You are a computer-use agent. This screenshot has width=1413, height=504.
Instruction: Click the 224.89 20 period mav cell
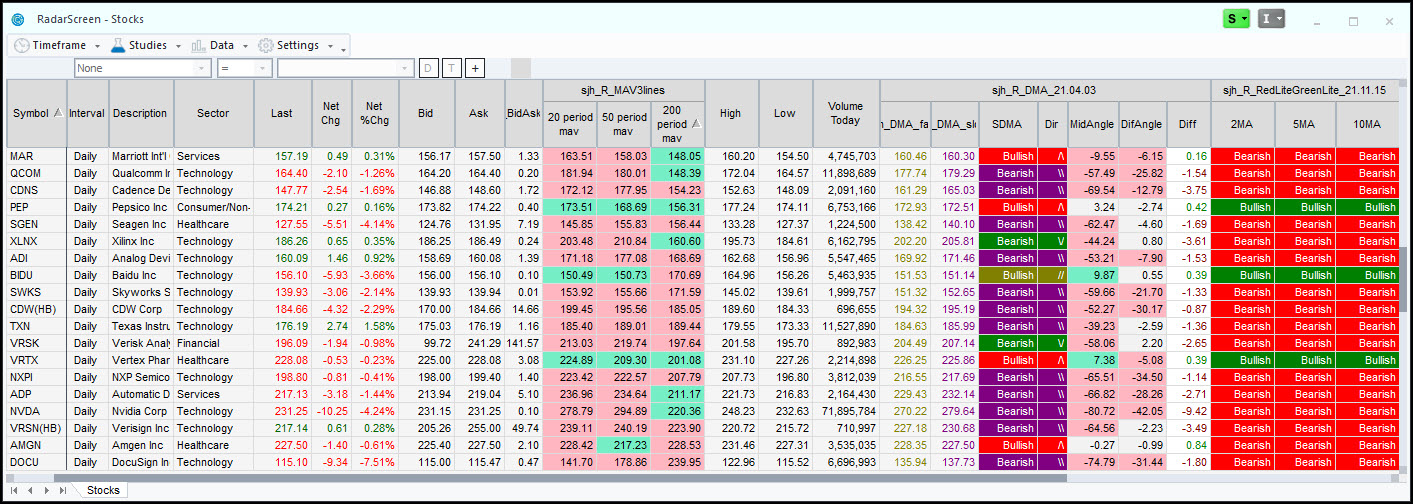point(570,360)
